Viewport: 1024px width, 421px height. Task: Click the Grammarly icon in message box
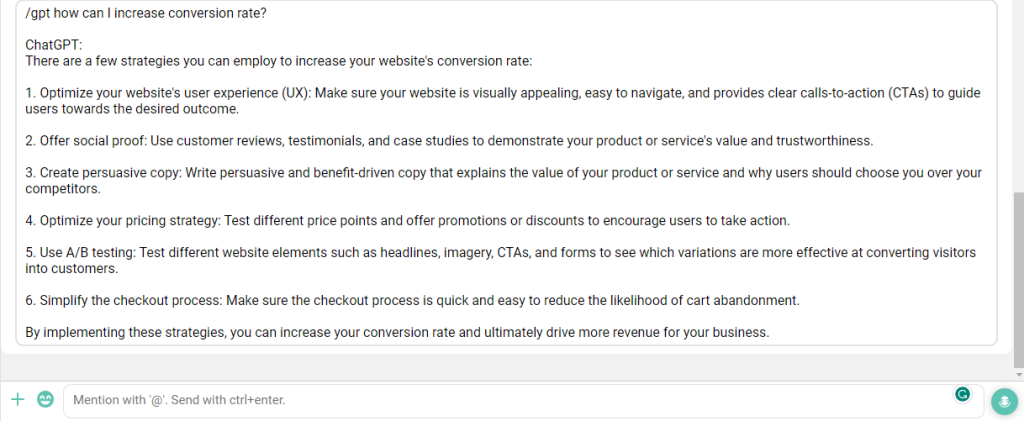pos(962,394)
